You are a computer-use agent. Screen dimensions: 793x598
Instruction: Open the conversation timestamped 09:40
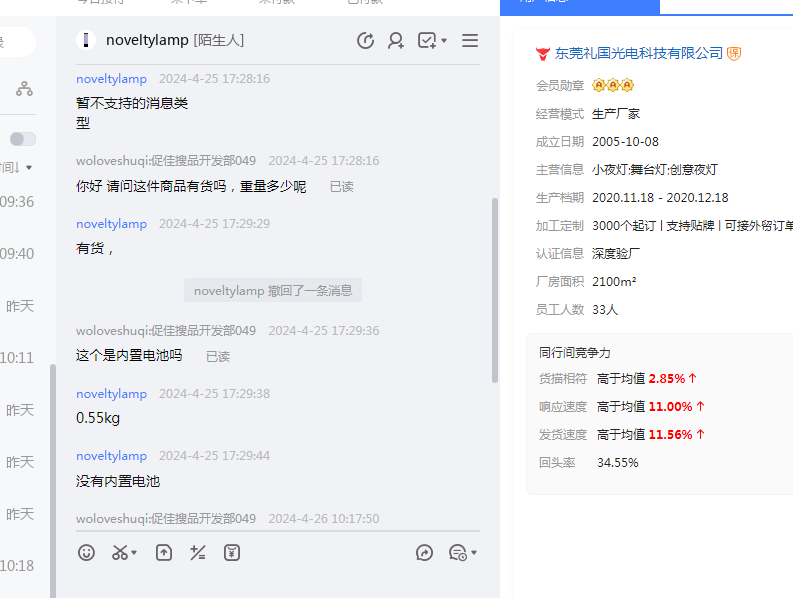click(x=17, y=253)
